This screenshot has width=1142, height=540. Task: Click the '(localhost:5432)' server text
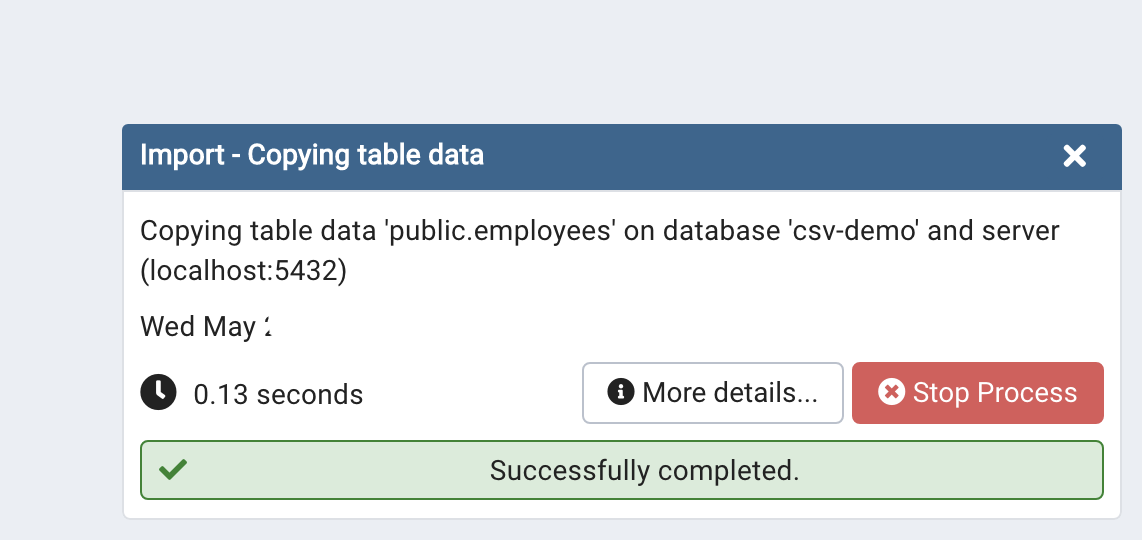pos(243,271)
